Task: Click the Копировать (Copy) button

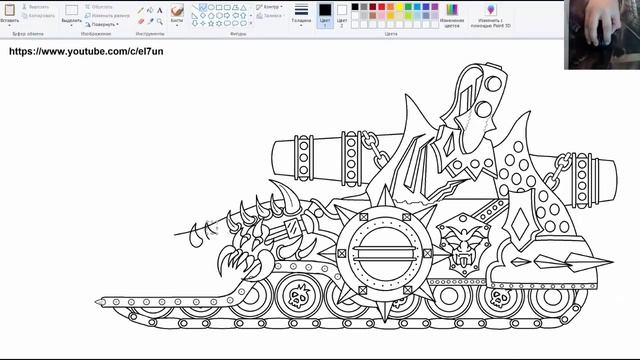Action: coord(38,16)
